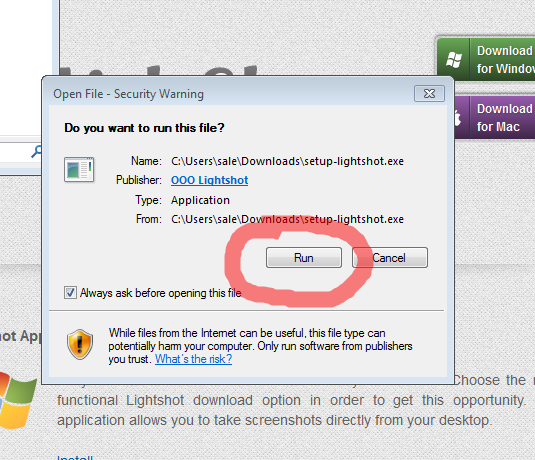The image size is (535, 460).
Task: Click the Always ask before opening this file label
Action: [x=160, y=293]
